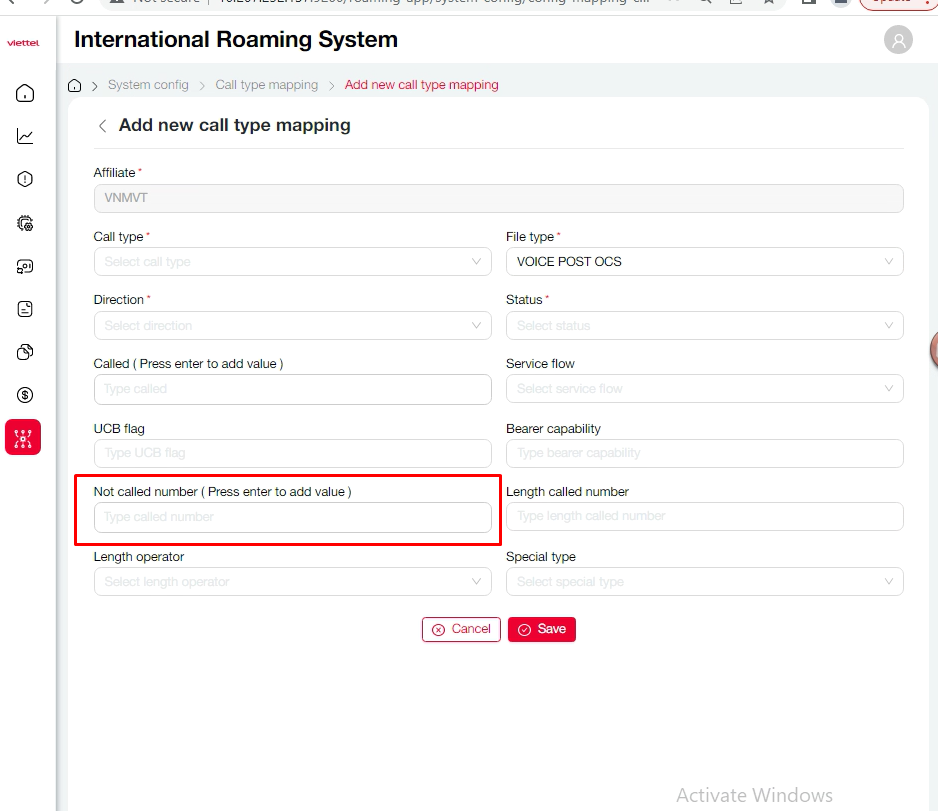Viewport: 938px width, 811px height.
Task: Click the System config breadcrumb
Action: coord(148,85)
